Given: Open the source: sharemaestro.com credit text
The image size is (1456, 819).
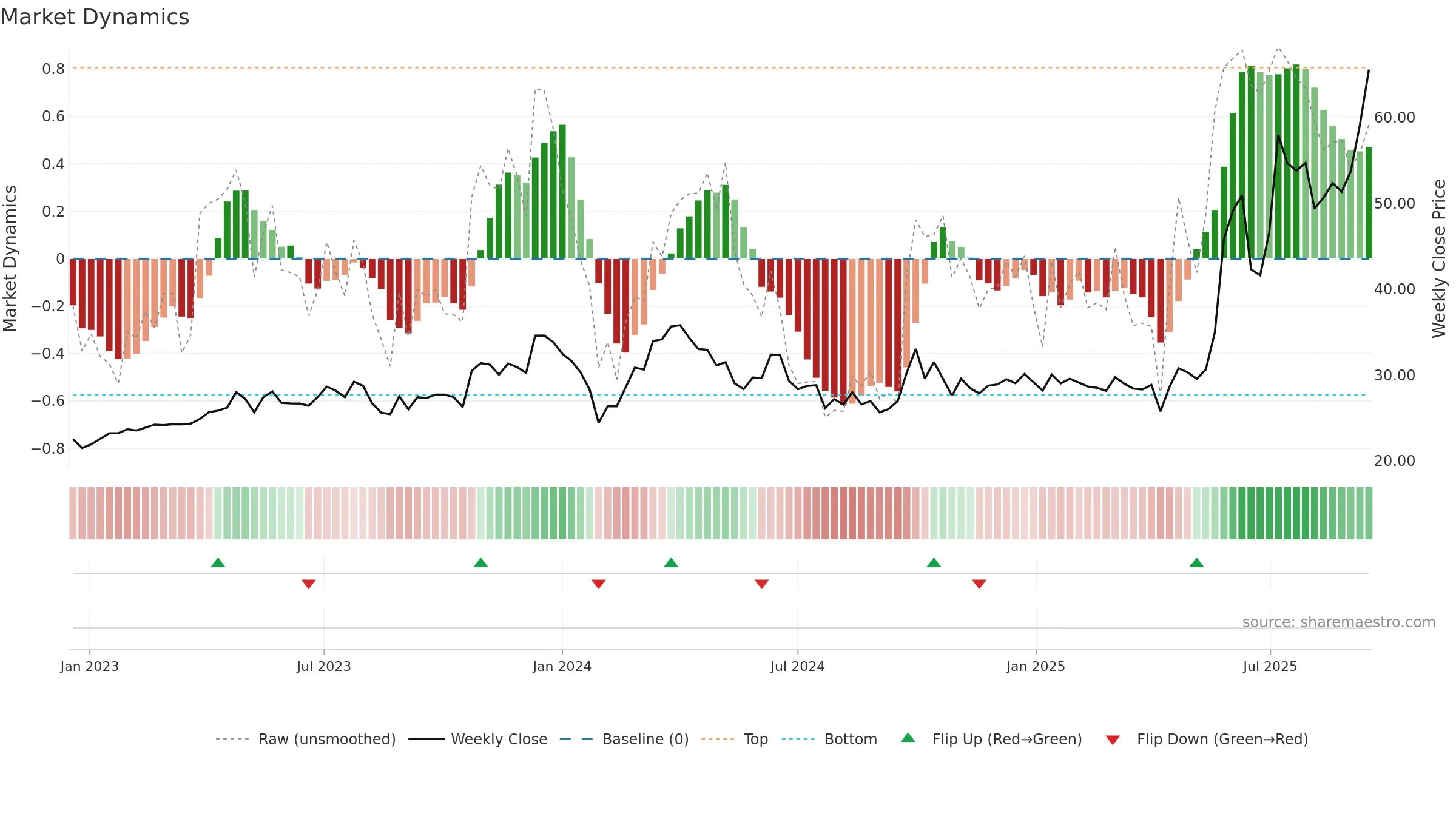Looking at the screenshot, I should [1339, 622].
